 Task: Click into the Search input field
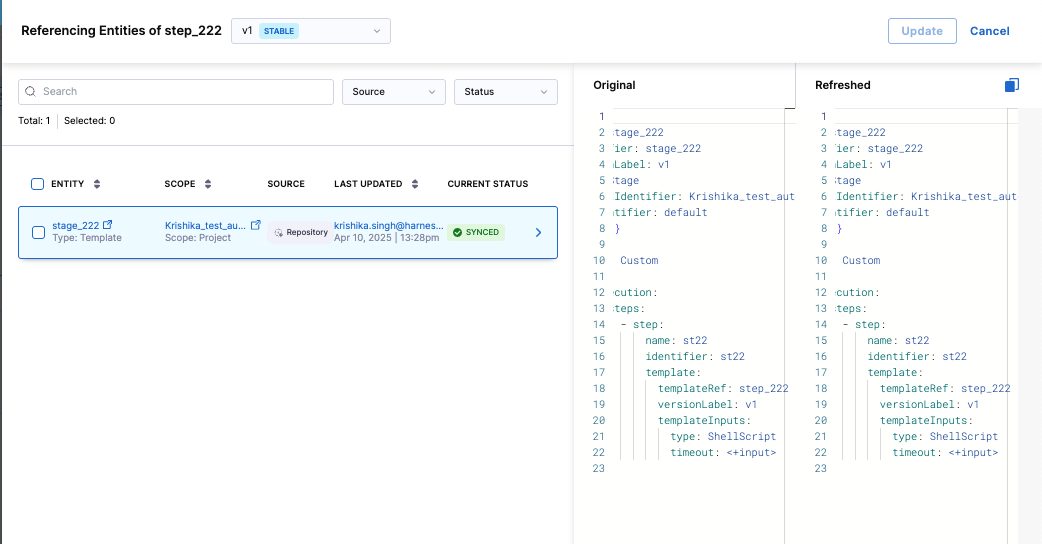pyautogui.click(x=185, y=92)
